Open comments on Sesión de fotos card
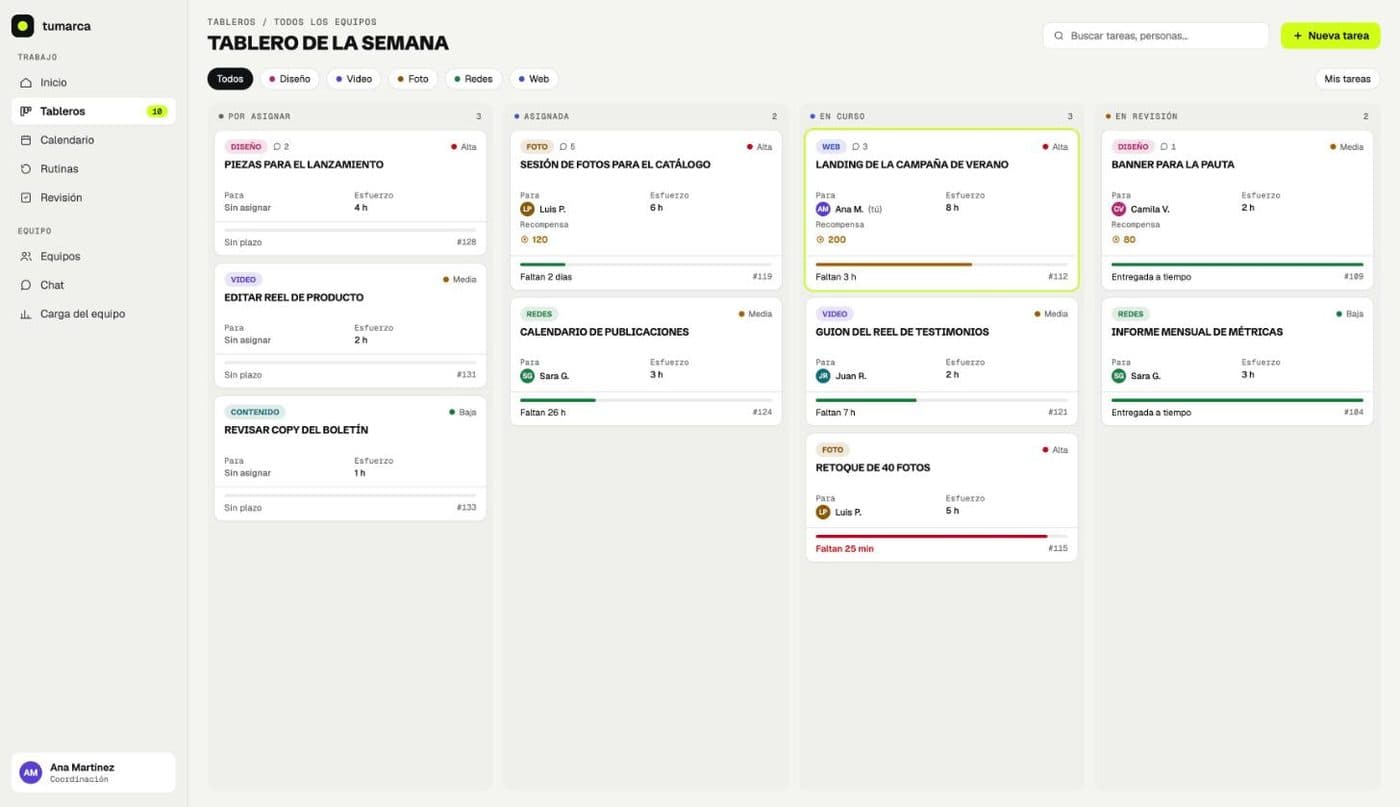Image resolution: width=1400 pixels, height=807 pixels. pyautogui.click(x=567, y=147)
